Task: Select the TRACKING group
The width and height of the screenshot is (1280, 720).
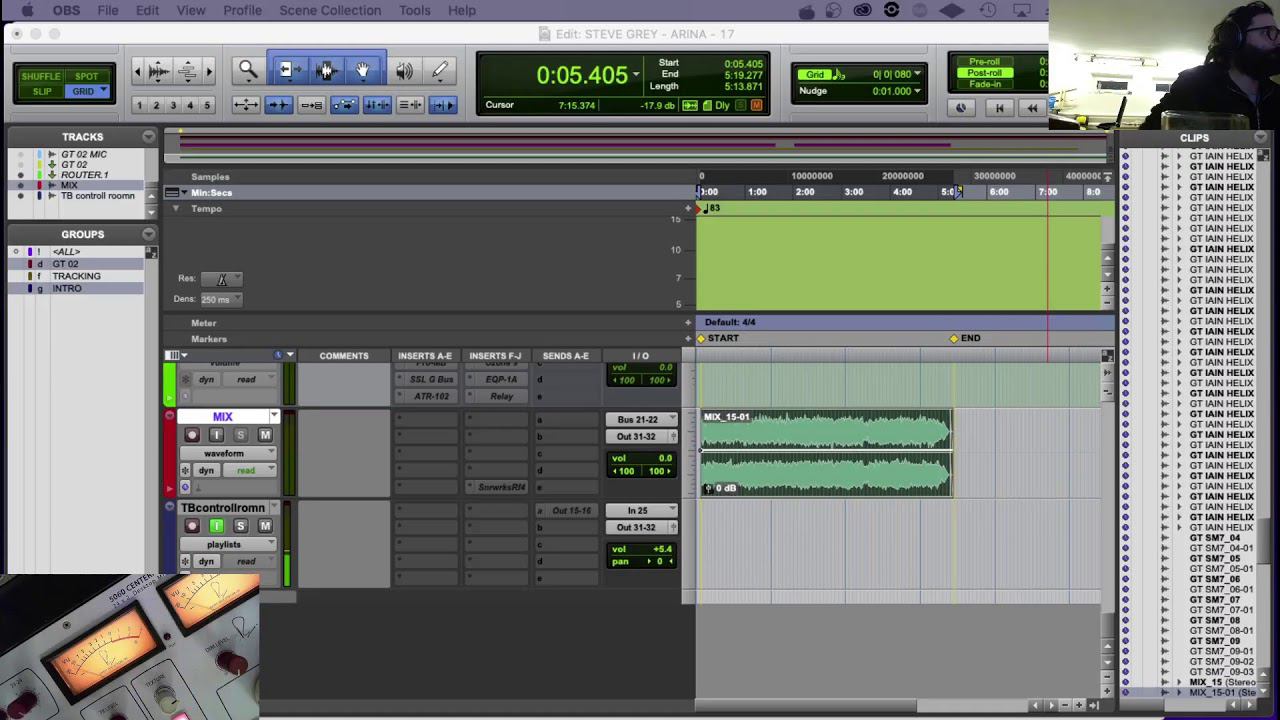Action: [x=76, y=276]
